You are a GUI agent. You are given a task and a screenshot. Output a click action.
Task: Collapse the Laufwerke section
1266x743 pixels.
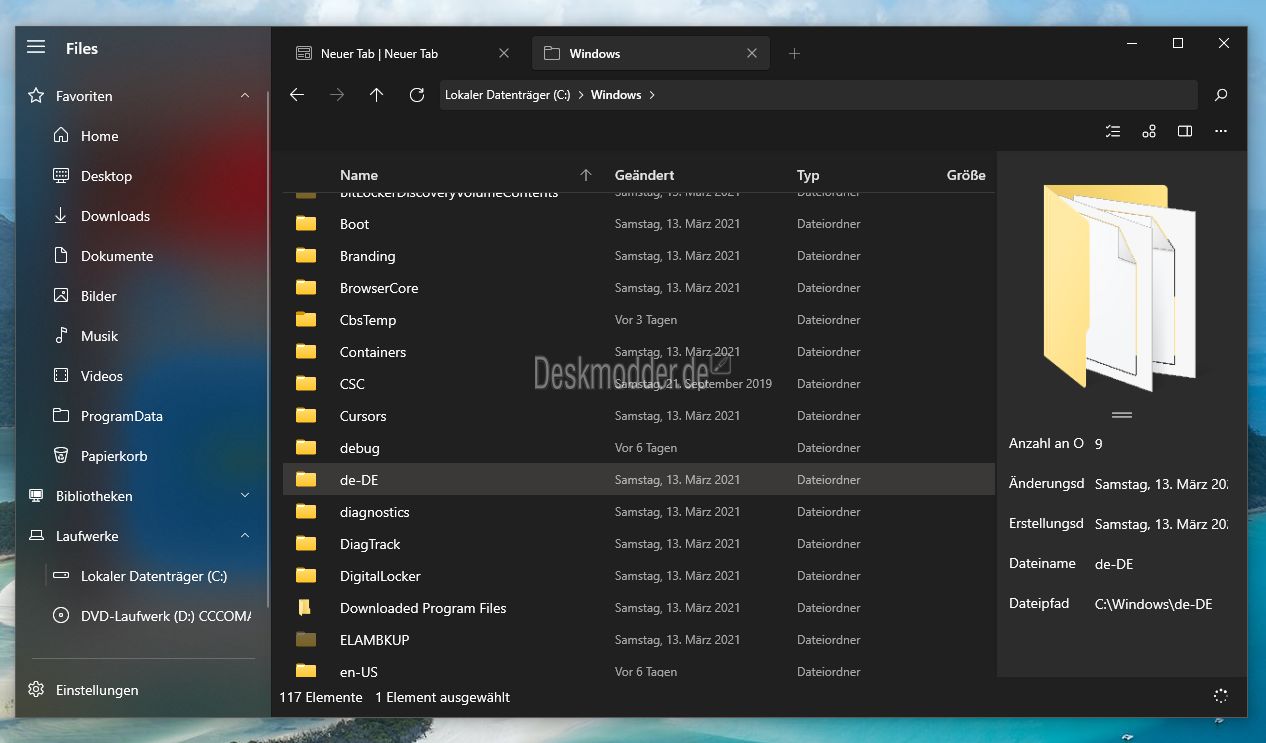pyautogui.click(x=245, y=536)
